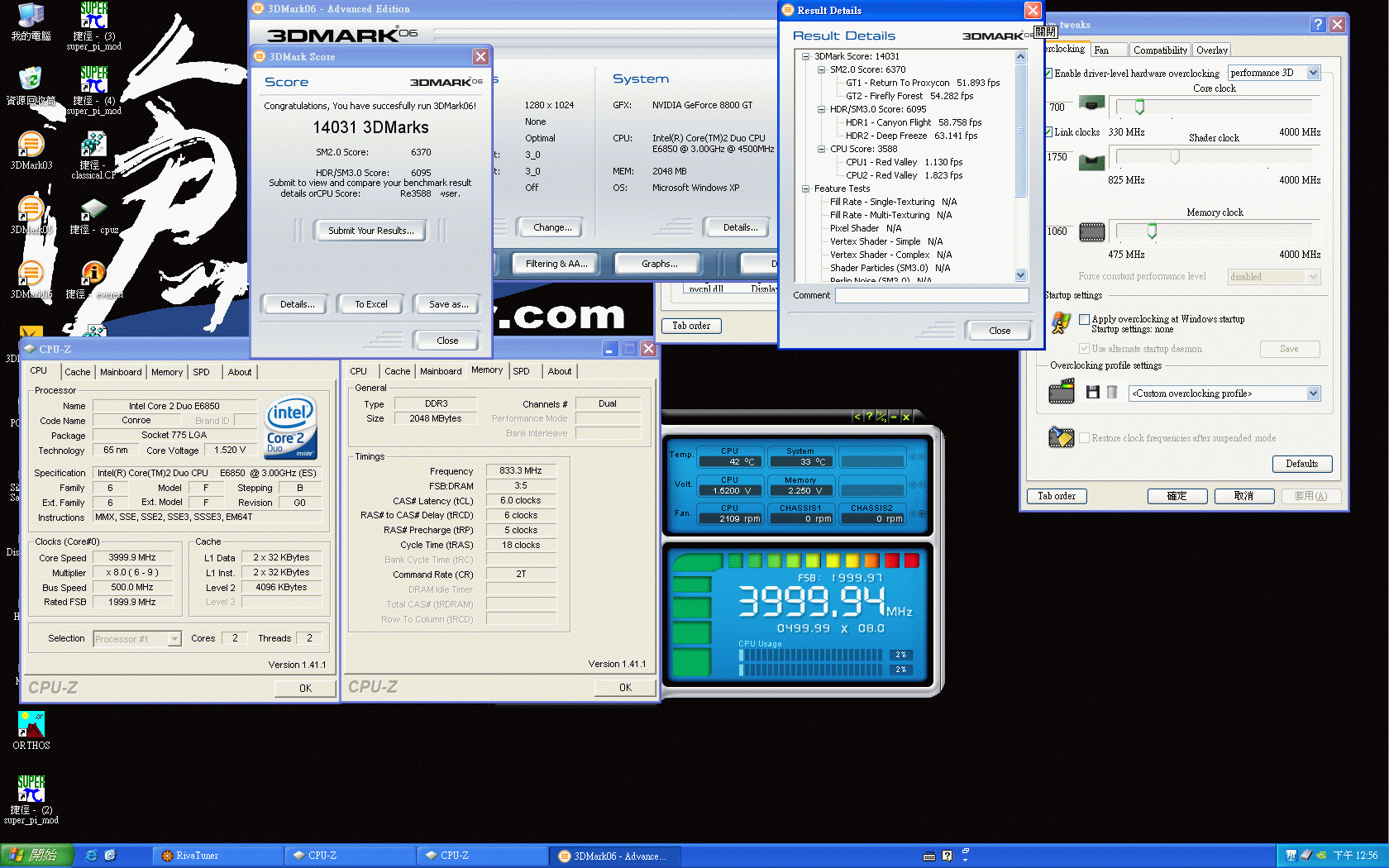Click the shader clock chip icon
The image size is (1389, 868).
coord(1092,162)
